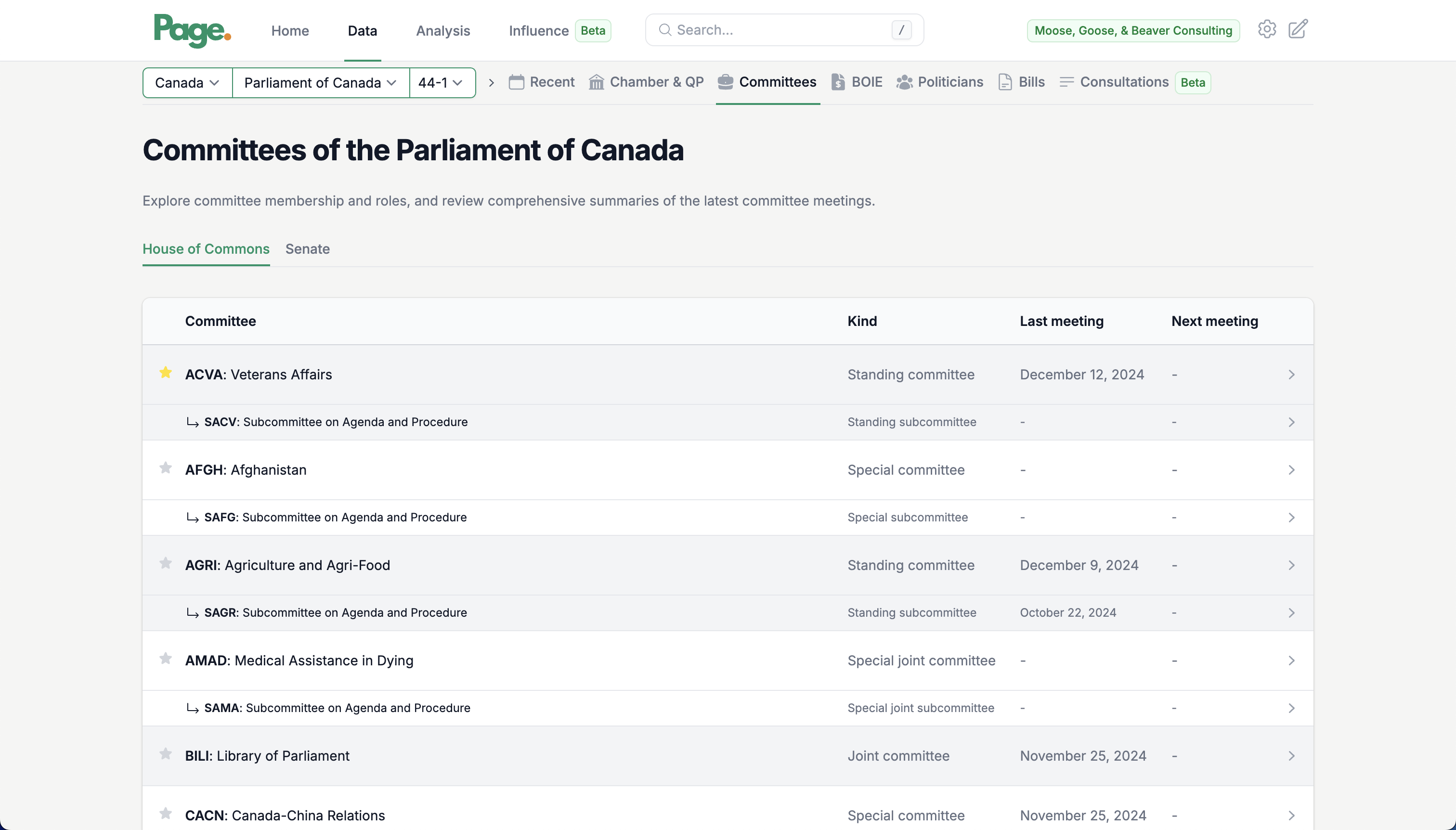Click the Politicians people icon
Screen dimensions: 1456x830
coord(905,82)
